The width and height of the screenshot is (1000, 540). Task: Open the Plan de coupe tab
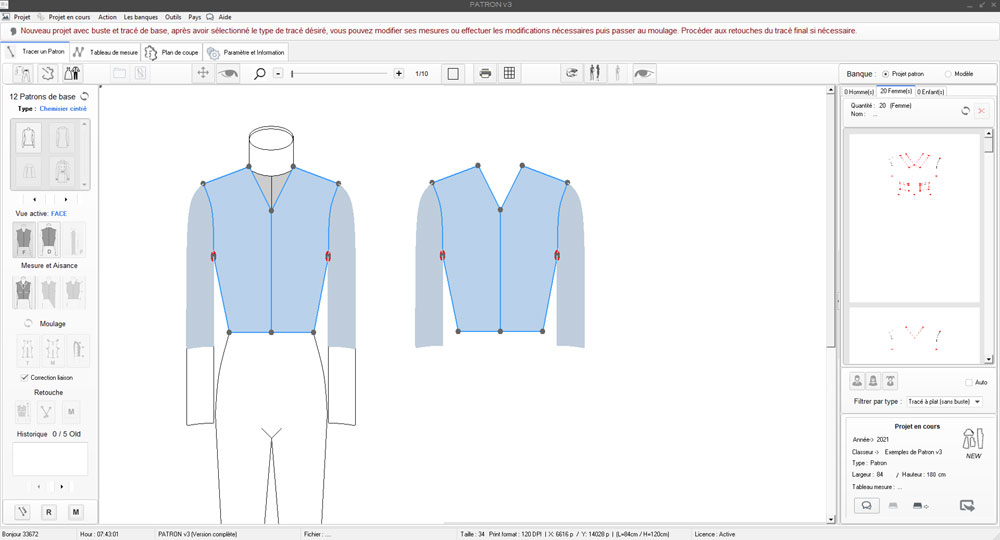point(172,52)
